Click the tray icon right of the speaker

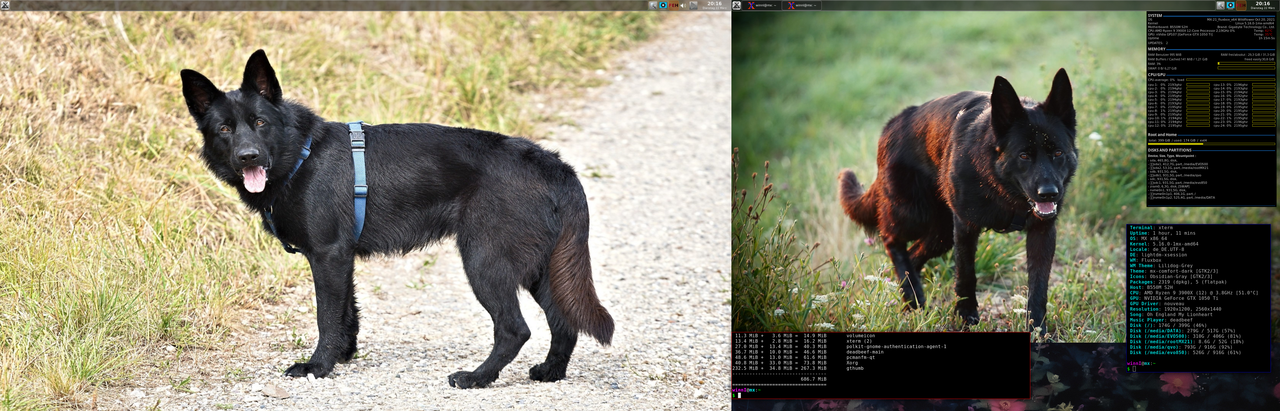pyautogui.click(x=693, y=5)
